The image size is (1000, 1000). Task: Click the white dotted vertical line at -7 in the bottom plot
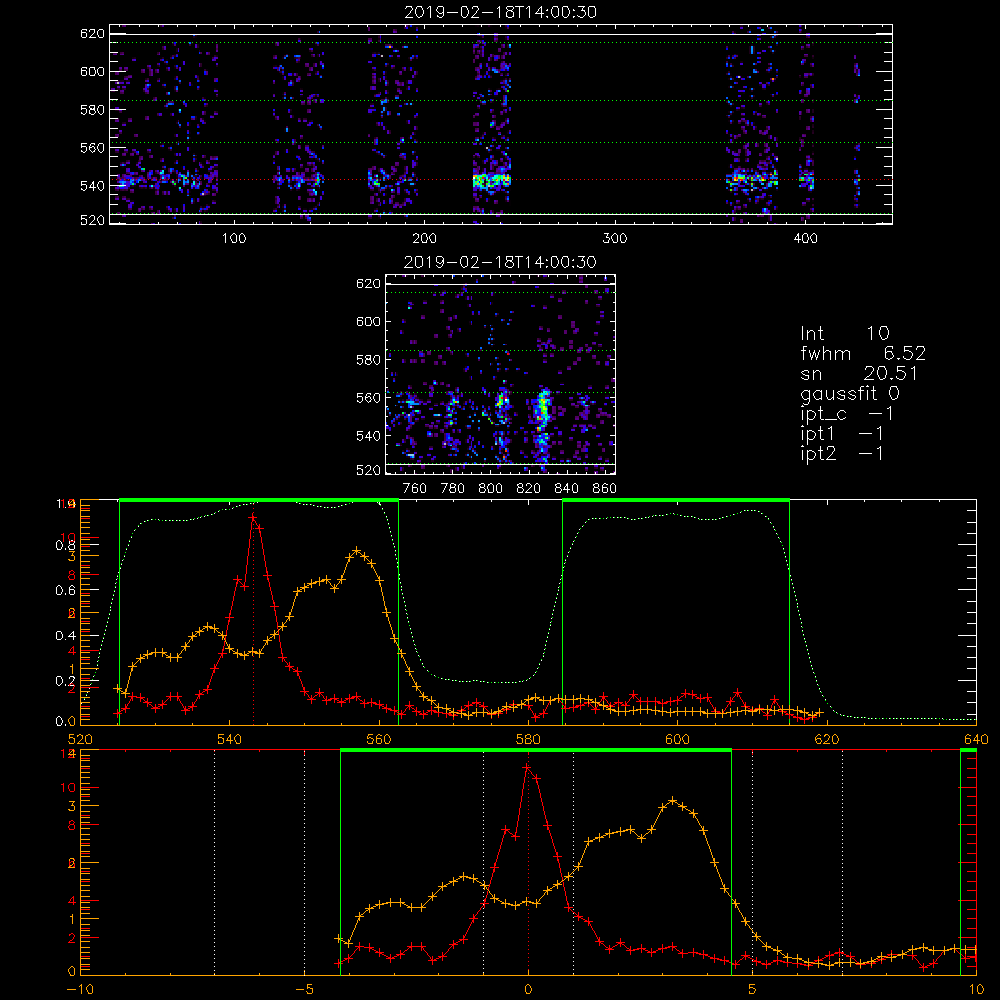214,862
